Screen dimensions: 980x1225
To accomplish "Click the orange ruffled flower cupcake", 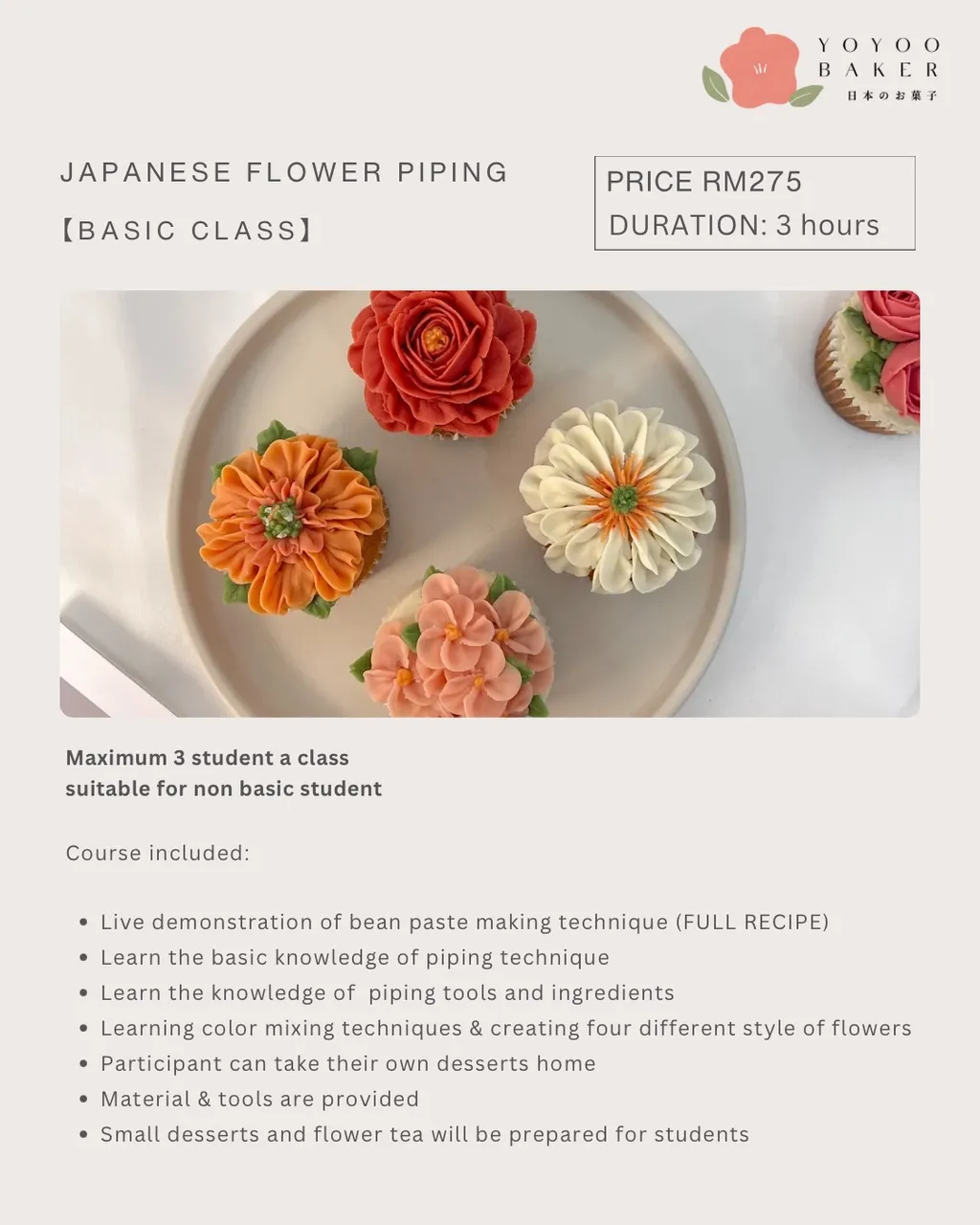I will point(292,520).
